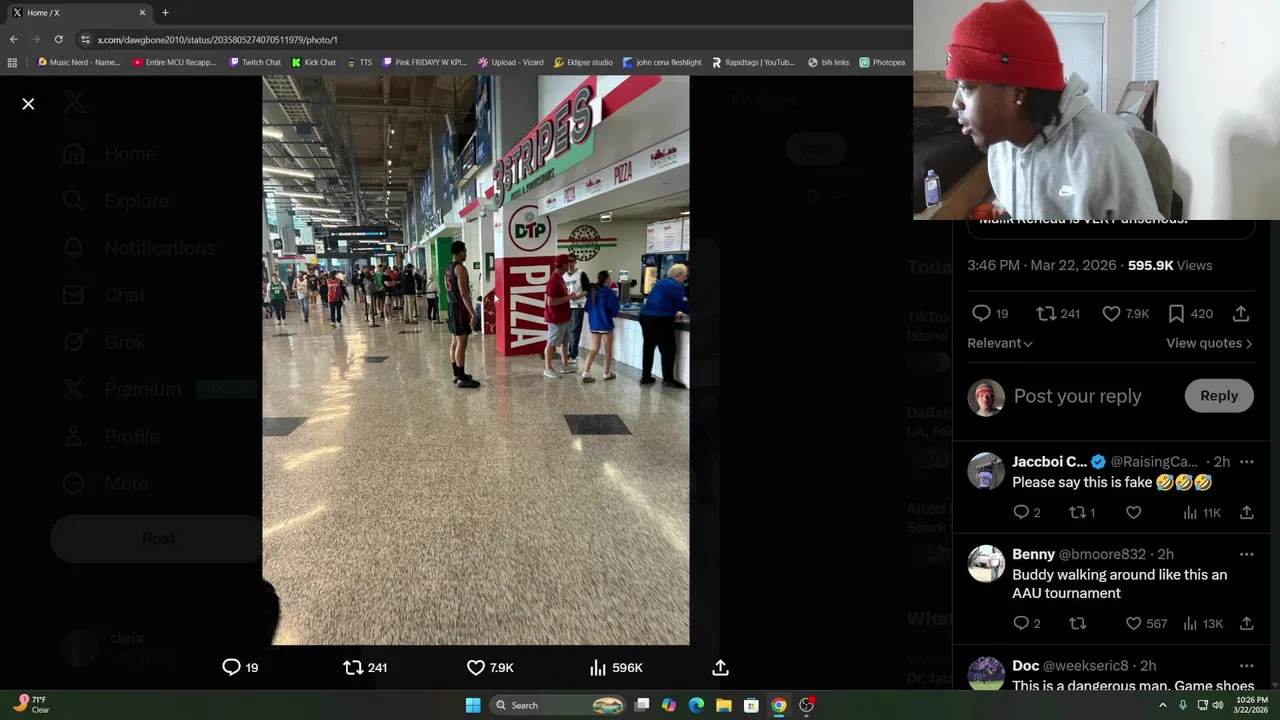Click the 595.9K Views count

tap(1170, 265)
